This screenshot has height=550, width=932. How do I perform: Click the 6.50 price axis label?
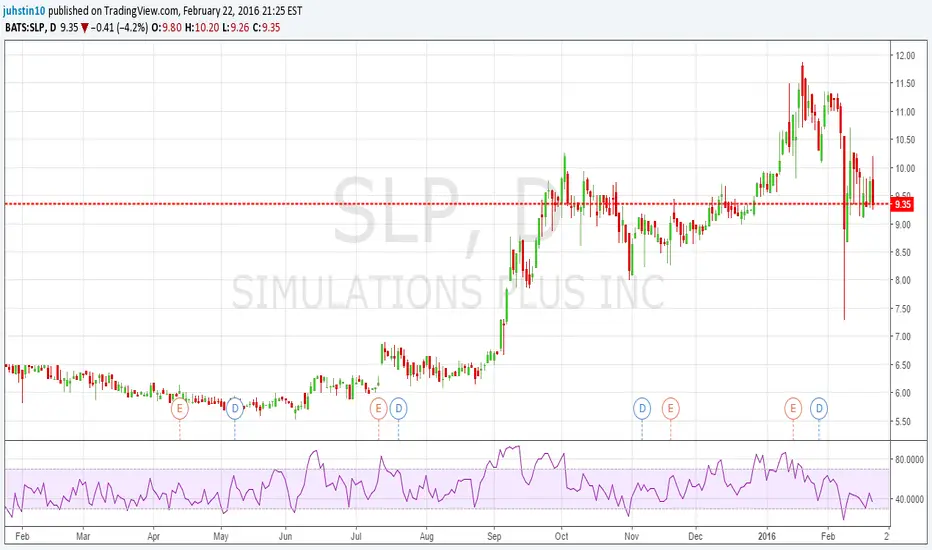coord(903,365)
